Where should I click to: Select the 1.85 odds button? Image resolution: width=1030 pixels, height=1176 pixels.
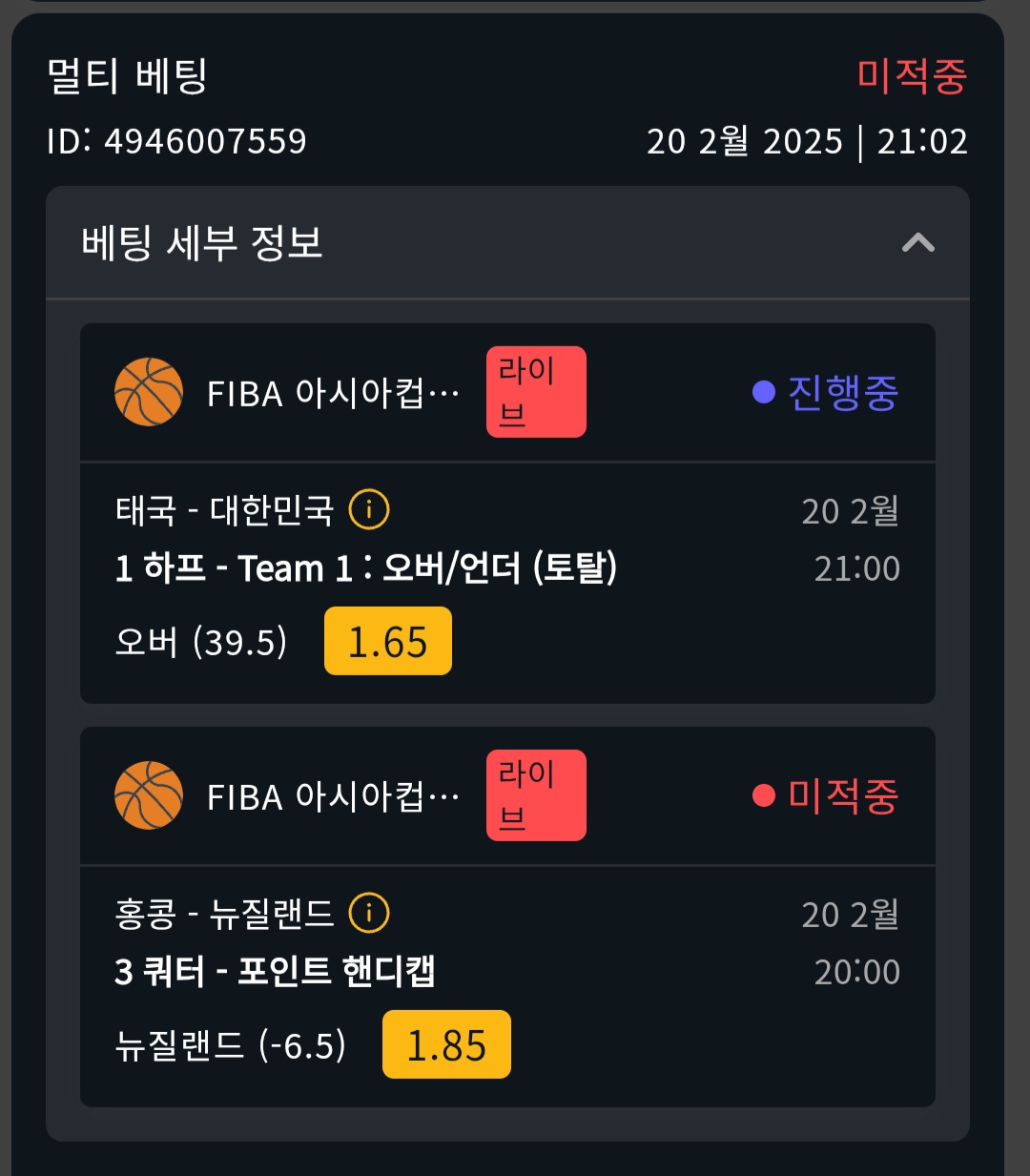coord(446,1044)
